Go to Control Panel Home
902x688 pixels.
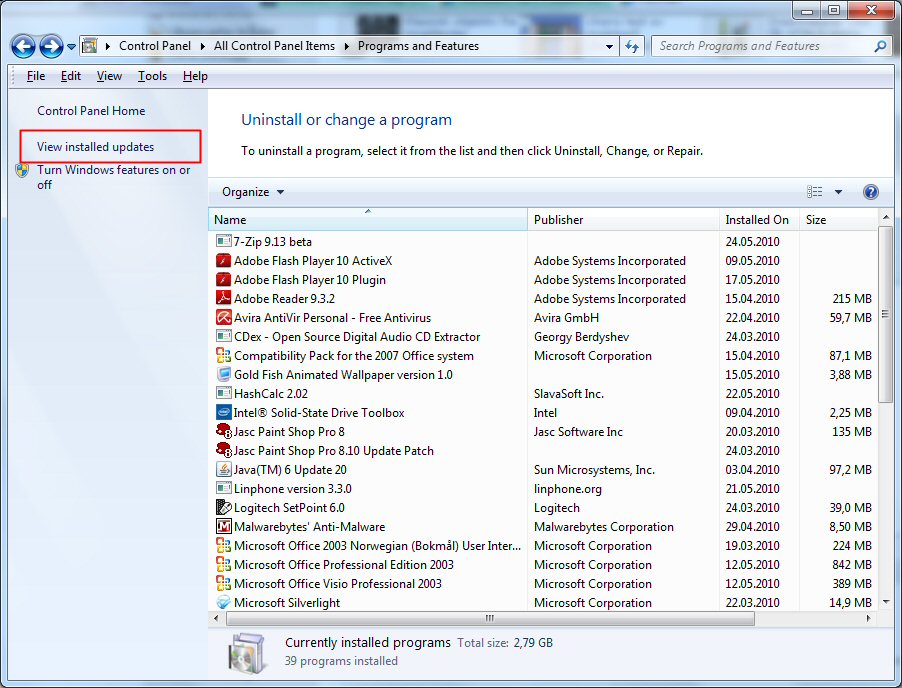(x=91, y=110)
